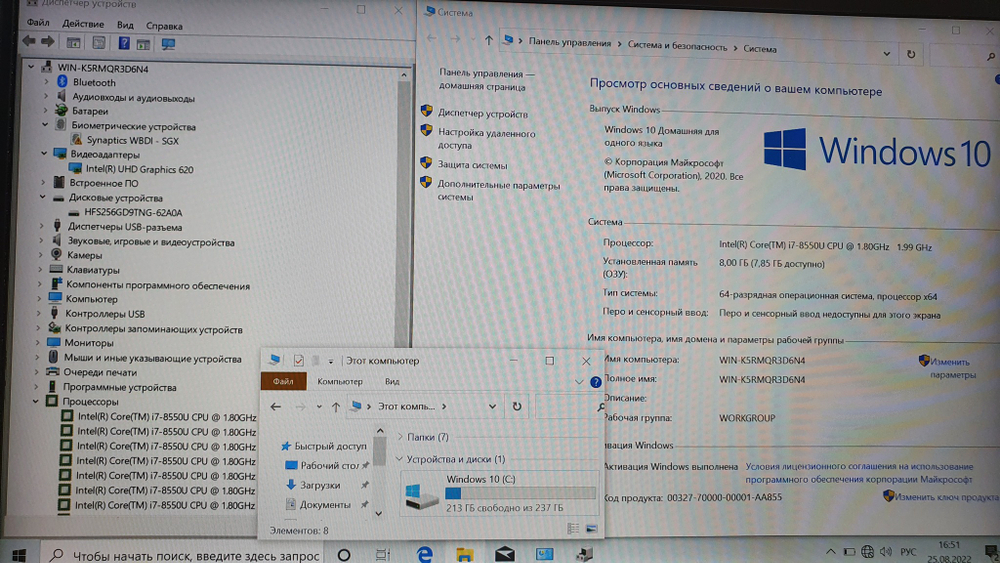Click refresh button in System window address bar
The width and height of the screenshot is (1000, 563).
point(911,54)
